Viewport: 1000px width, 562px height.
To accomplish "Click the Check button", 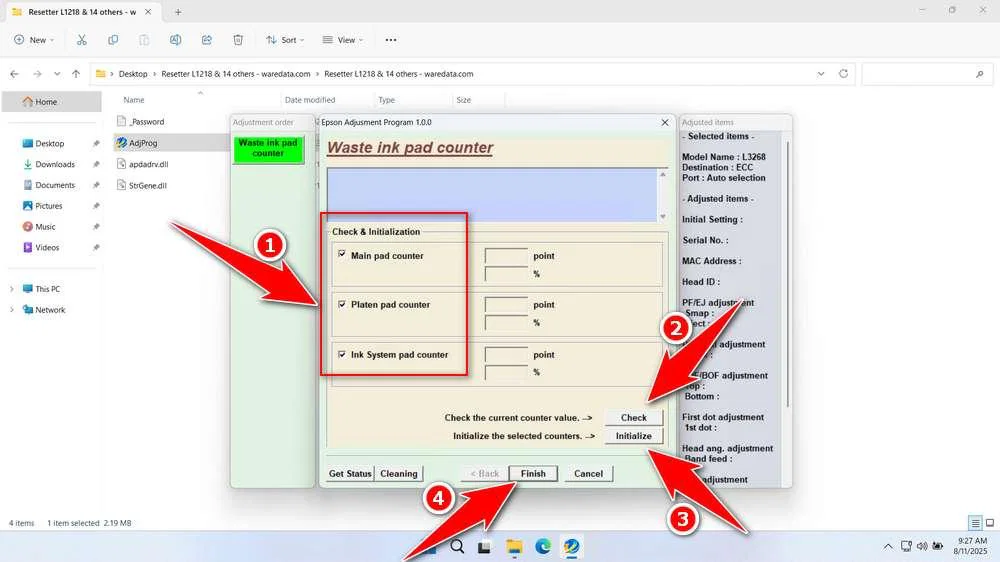I will pos(634,418).
